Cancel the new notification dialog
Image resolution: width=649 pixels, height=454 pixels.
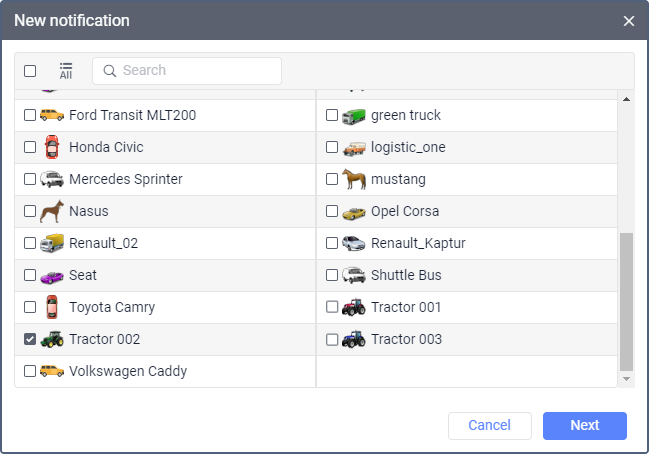pyautogui.click(x=489, y=425)
